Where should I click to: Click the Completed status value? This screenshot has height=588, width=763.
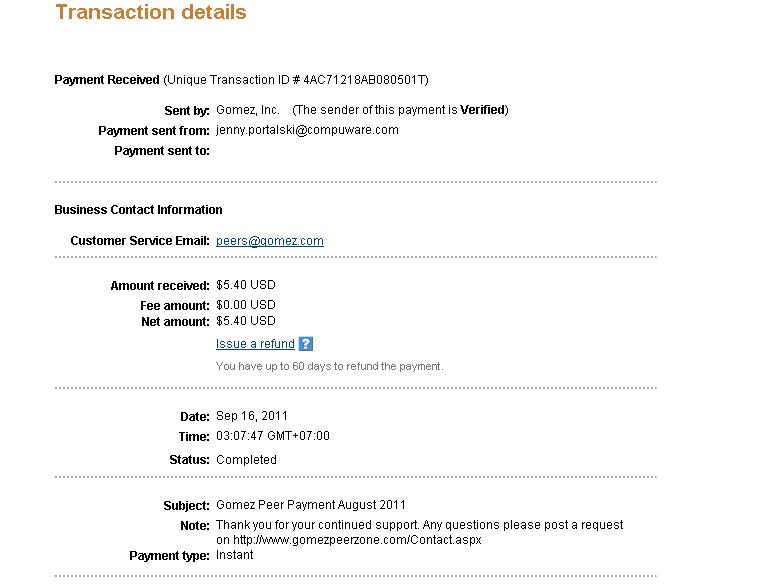[246, 460]
